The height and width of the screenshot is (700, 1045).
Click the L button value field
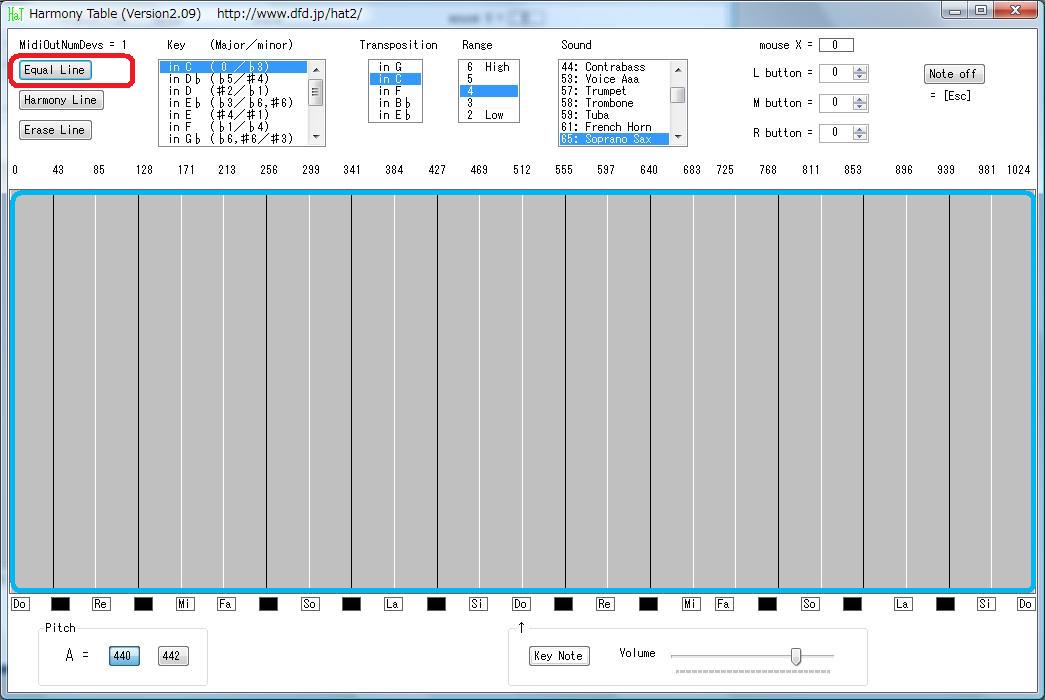tap(836, 73)
